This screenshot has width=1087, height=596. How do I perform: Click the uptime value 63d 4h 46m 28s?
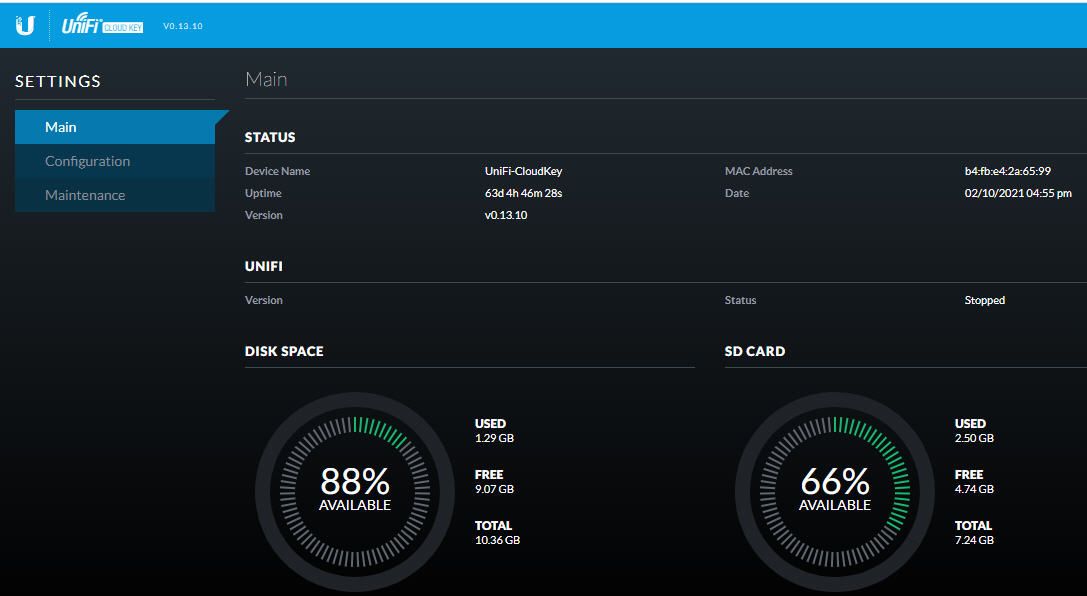523,193
